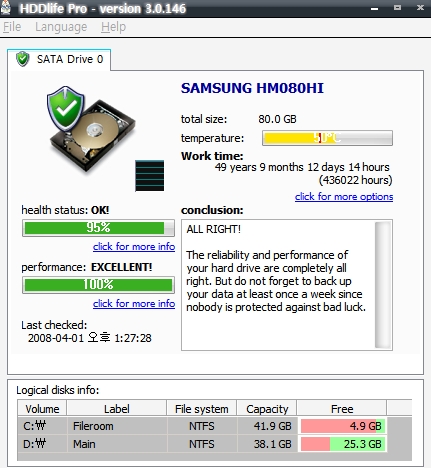
Task: Click the yellow temperature bar
Action: (x=327, y=138)
